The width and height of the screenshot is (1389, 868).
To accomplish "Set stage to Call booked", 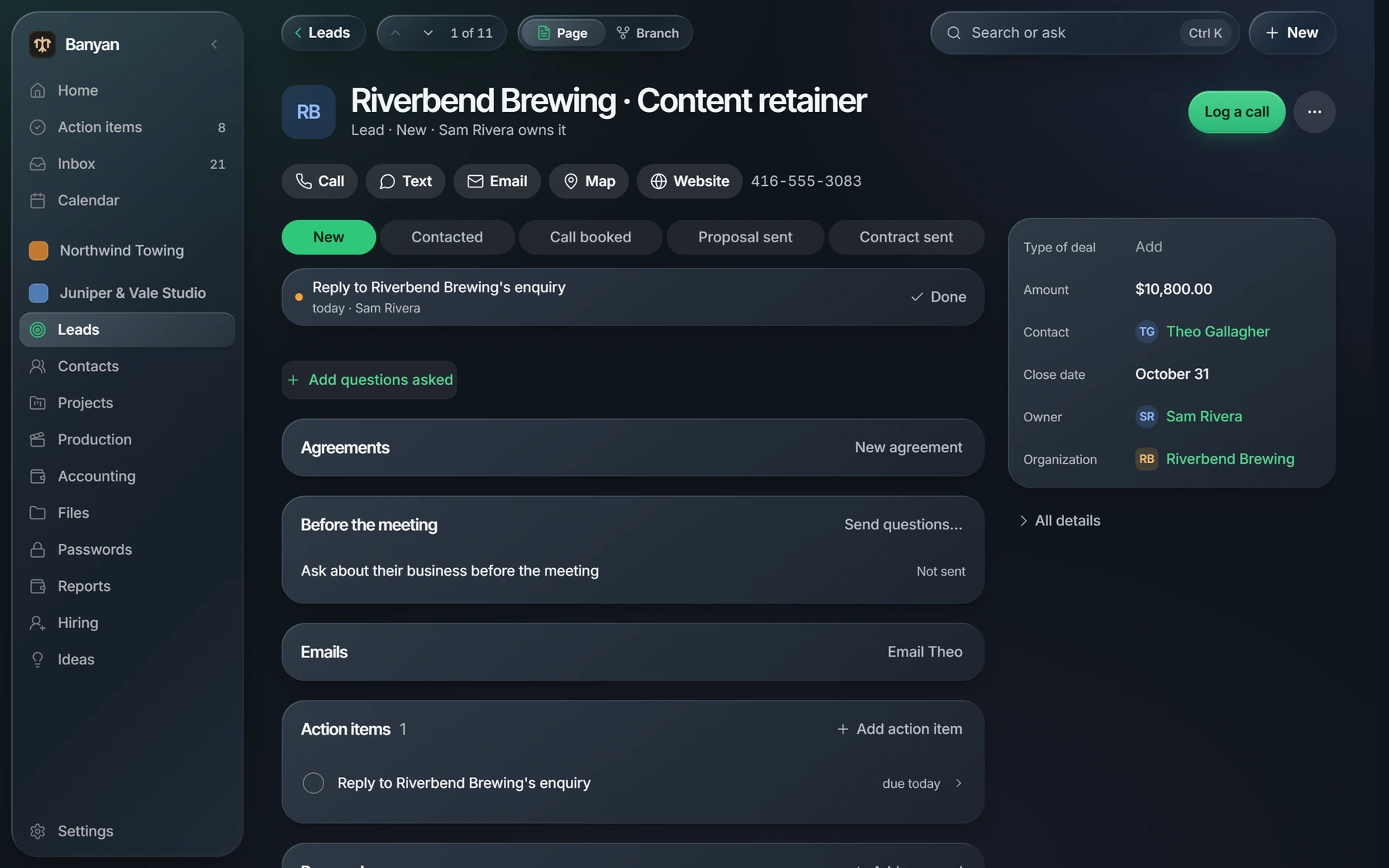I will [590, 238].
